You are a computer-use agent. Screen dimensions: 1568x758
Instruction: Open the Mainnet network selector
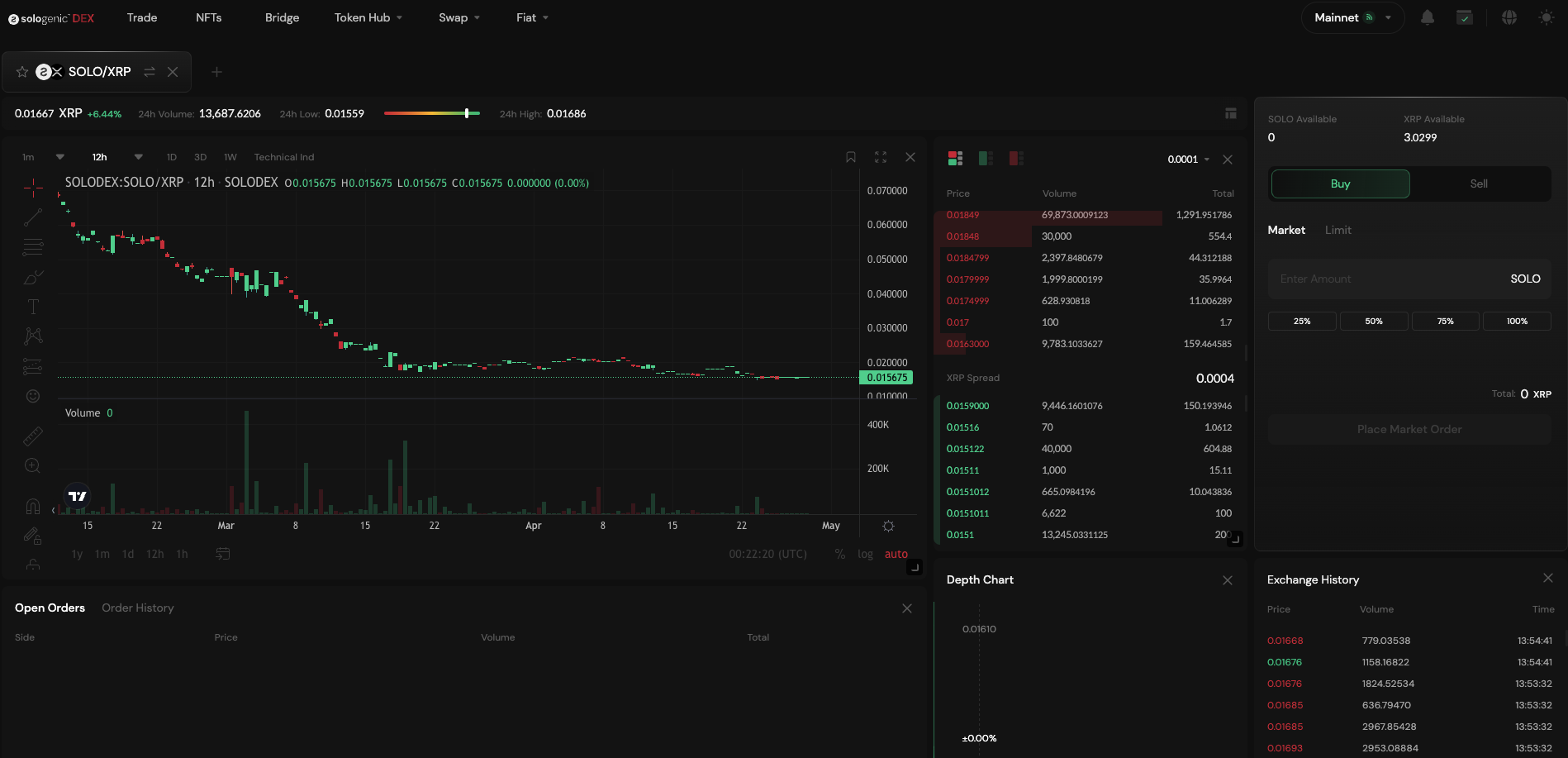tap(1352, 17)
